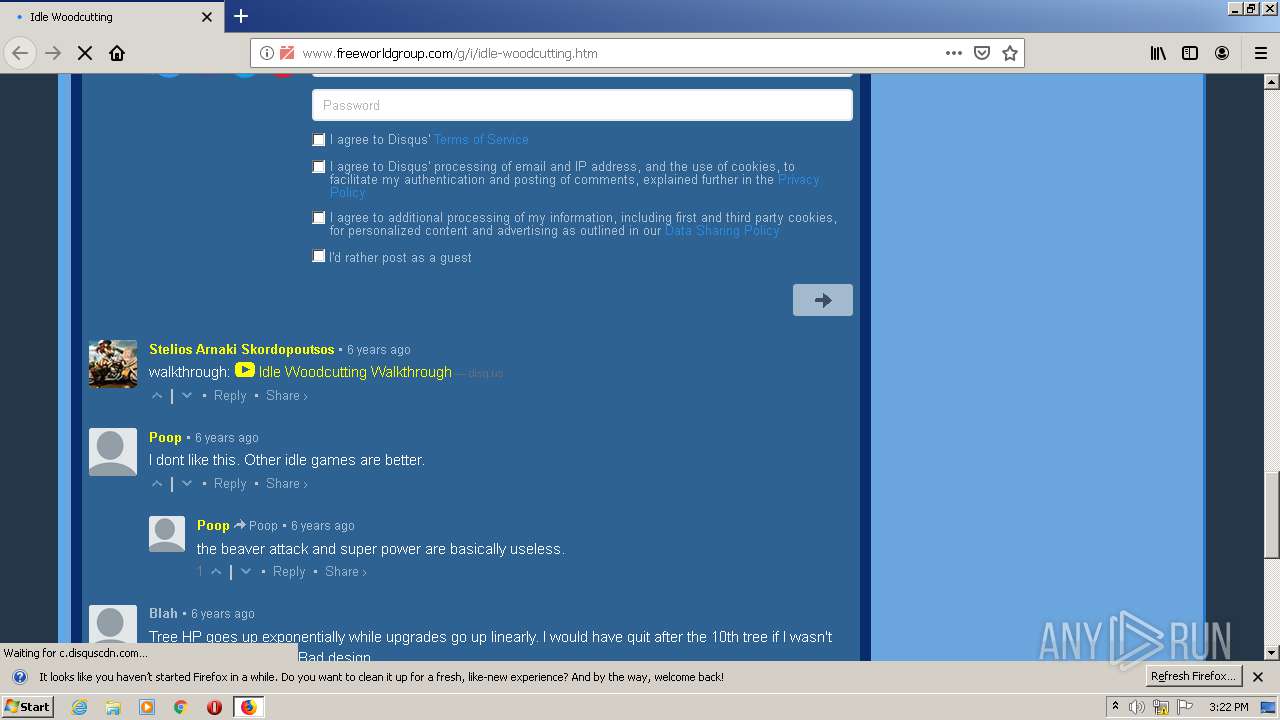
Task: Focus the Password field
Action: pyautogui.click(x=582, y=105)
